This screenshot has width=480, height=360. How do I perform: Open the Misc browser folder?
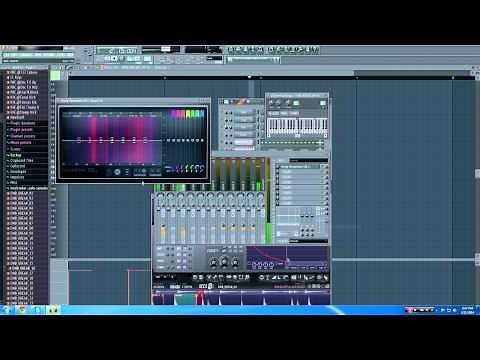click(x=13, y=182)
